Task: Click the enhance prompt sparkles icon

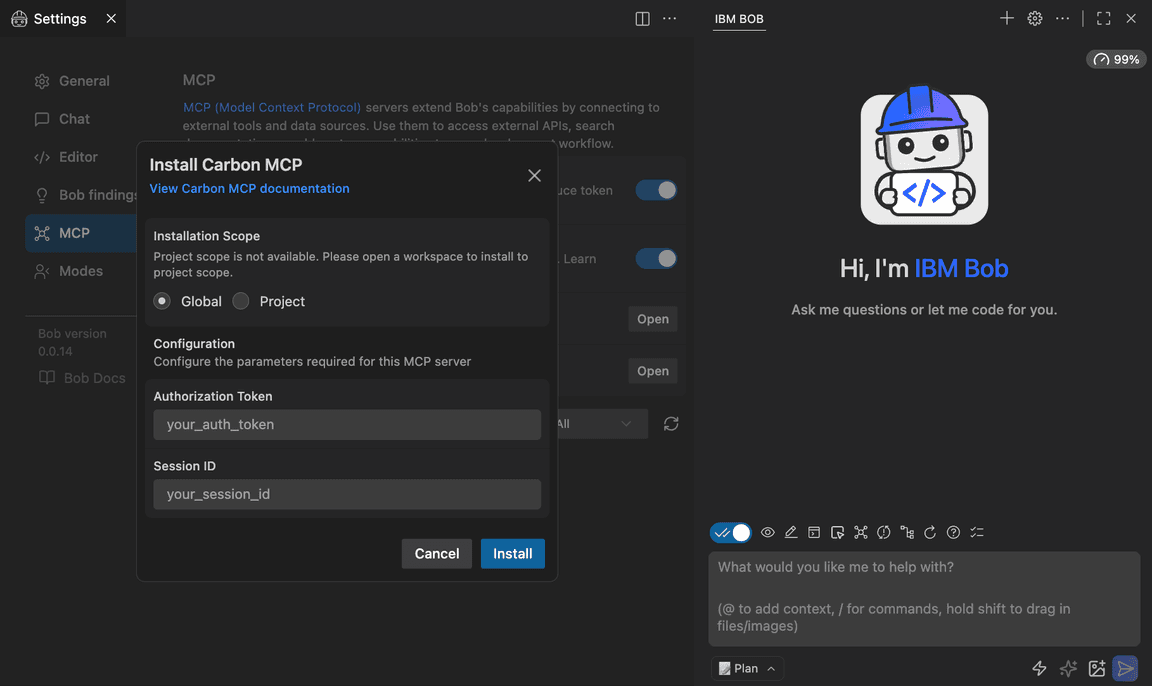Action: point(1067,668)
